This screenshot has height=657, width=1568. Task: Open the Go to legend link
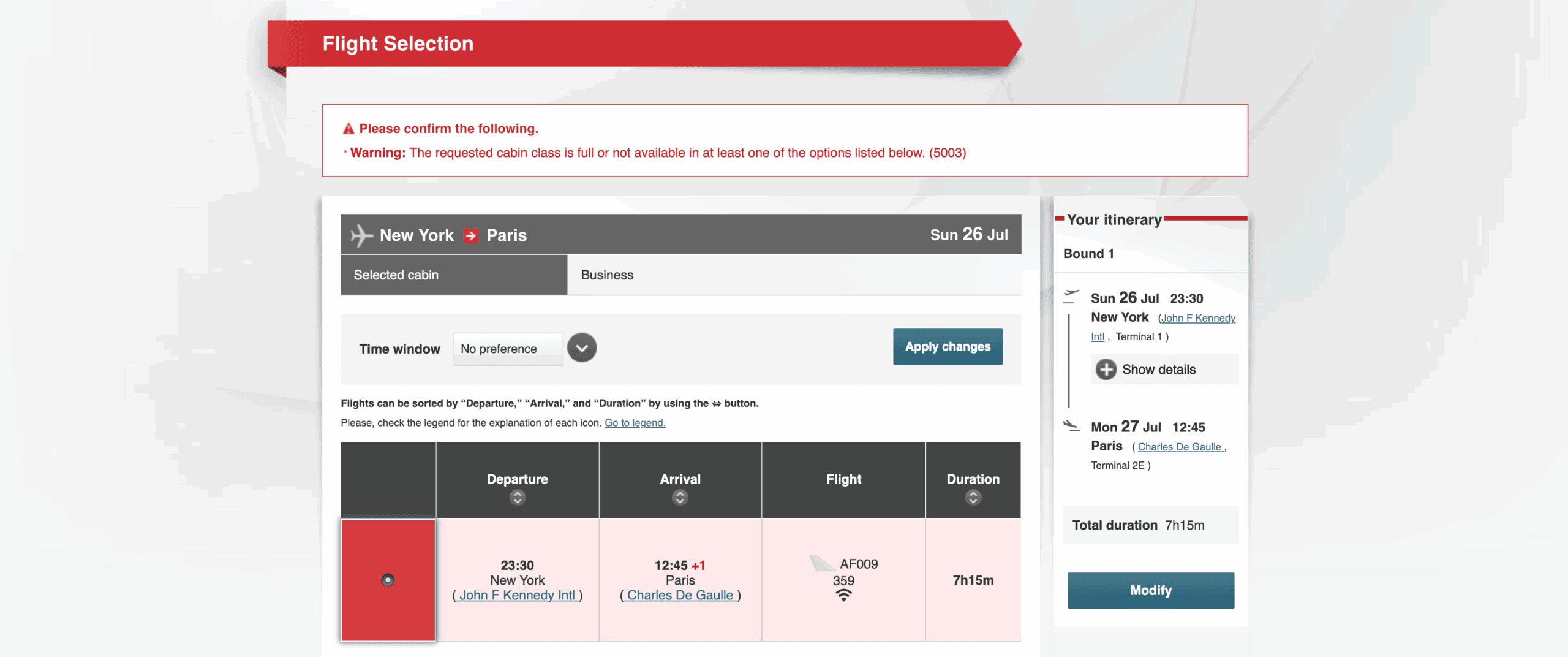coord(635,422)
